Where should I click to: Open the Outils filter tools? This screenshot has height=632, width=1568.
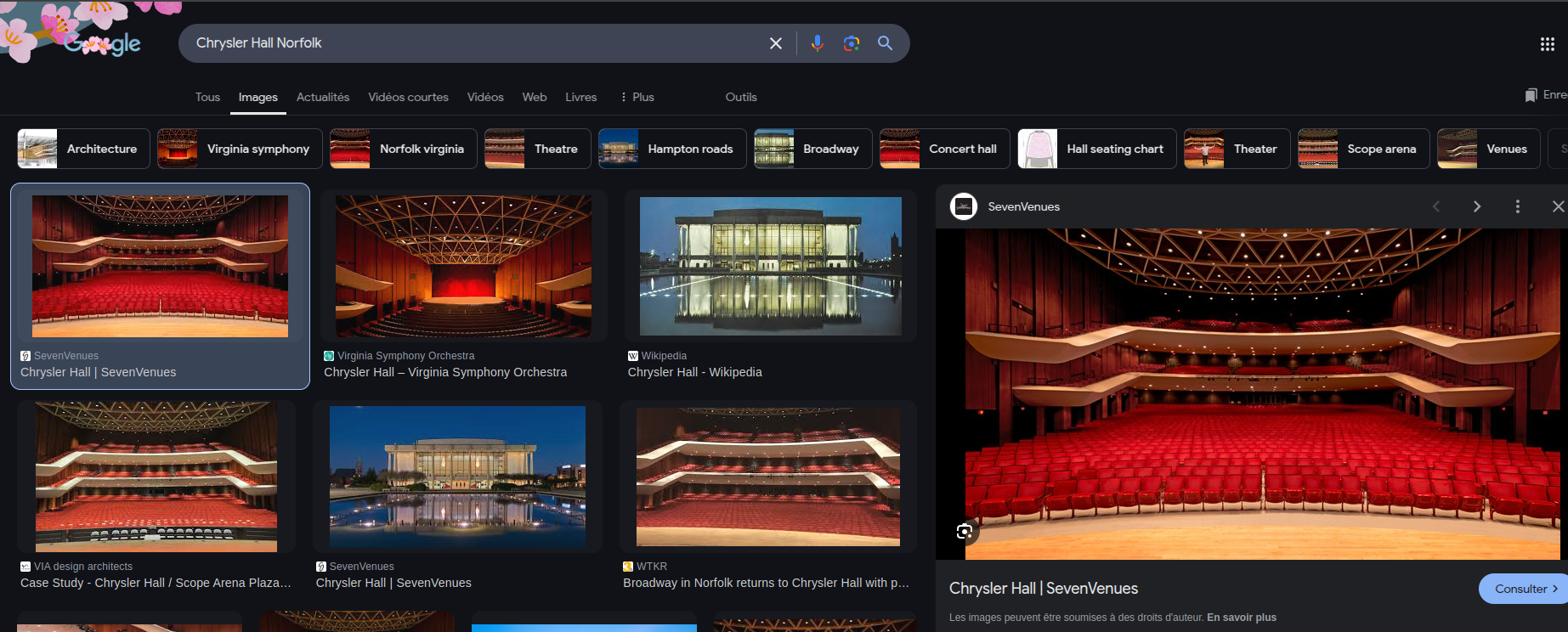741,97
